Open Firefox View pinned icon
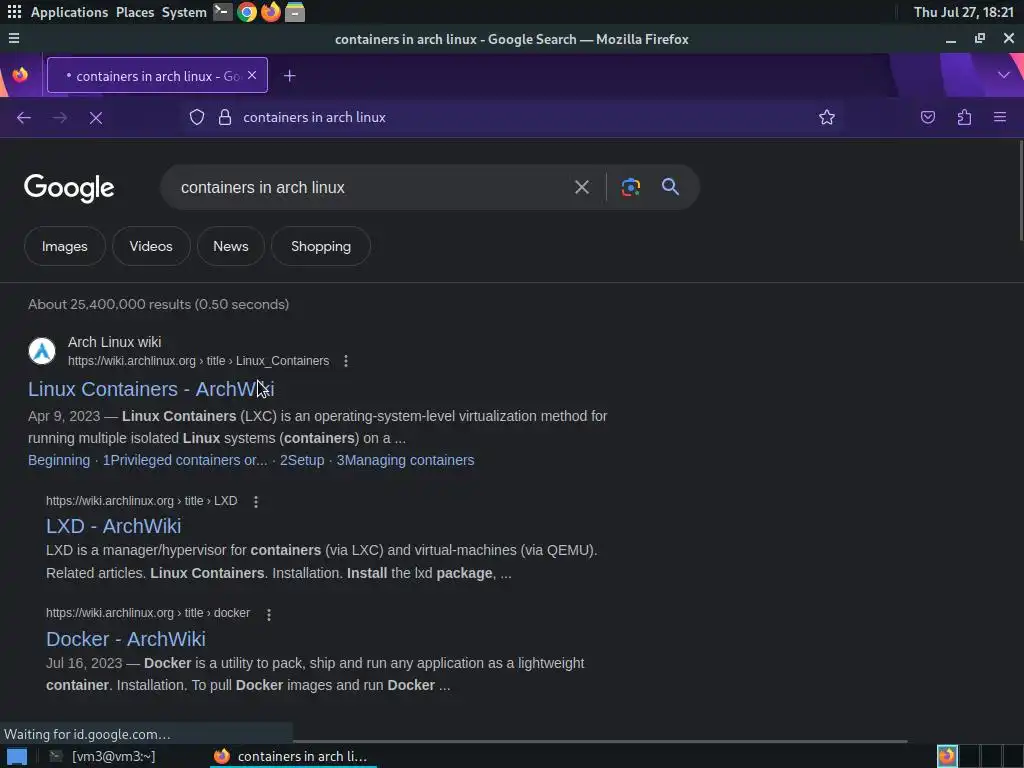 point(20,75)
